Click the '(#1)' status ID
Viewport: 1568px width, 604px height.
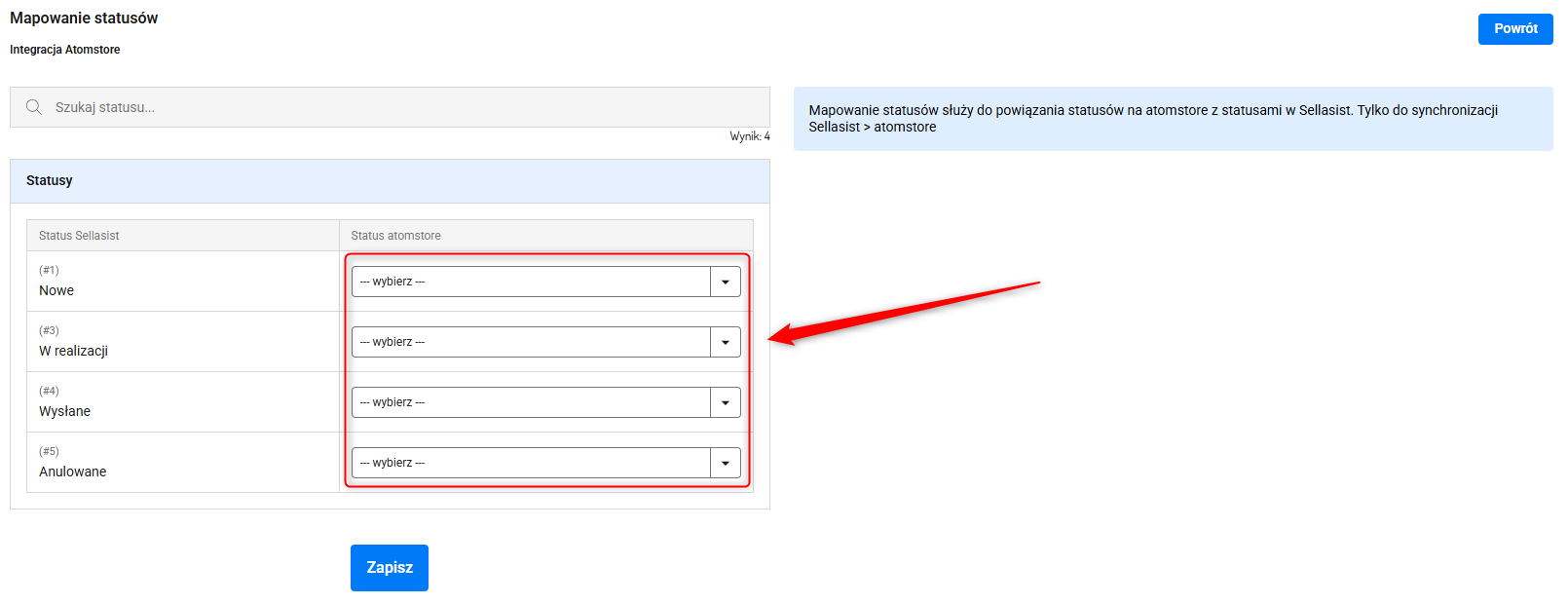click(49, 270)
